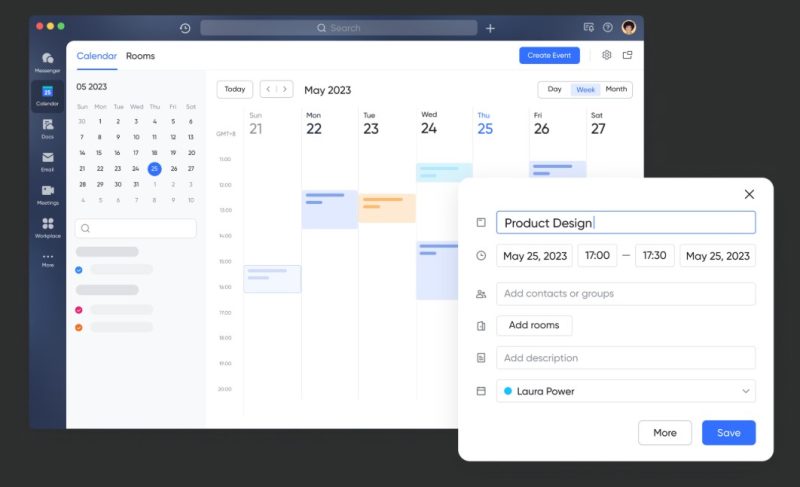Open calendar settings gear icon
The height and width of the screenshot is (487, 800).
click(x=607, y=55)
